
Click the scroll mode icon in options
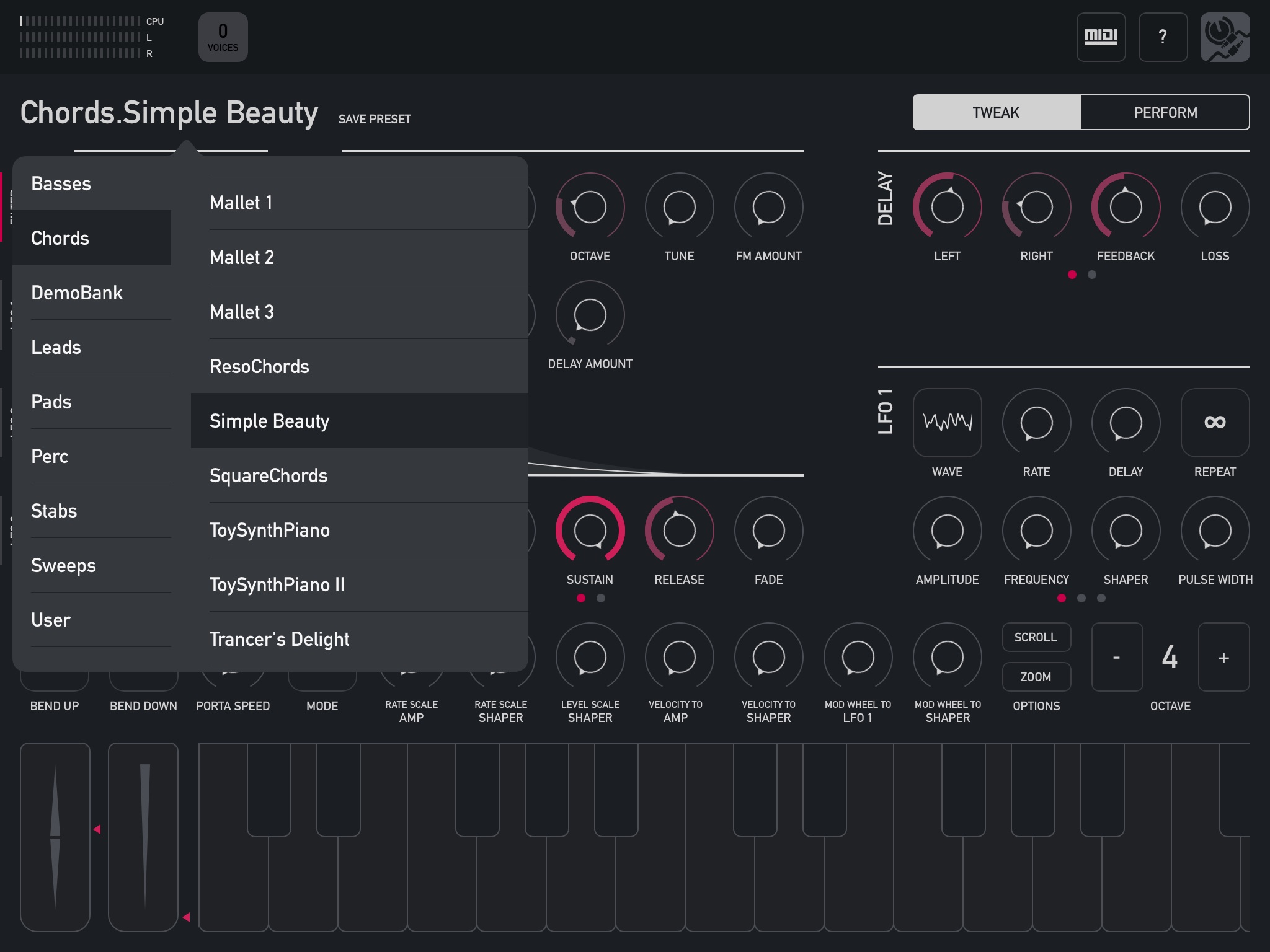(1036, 637)
